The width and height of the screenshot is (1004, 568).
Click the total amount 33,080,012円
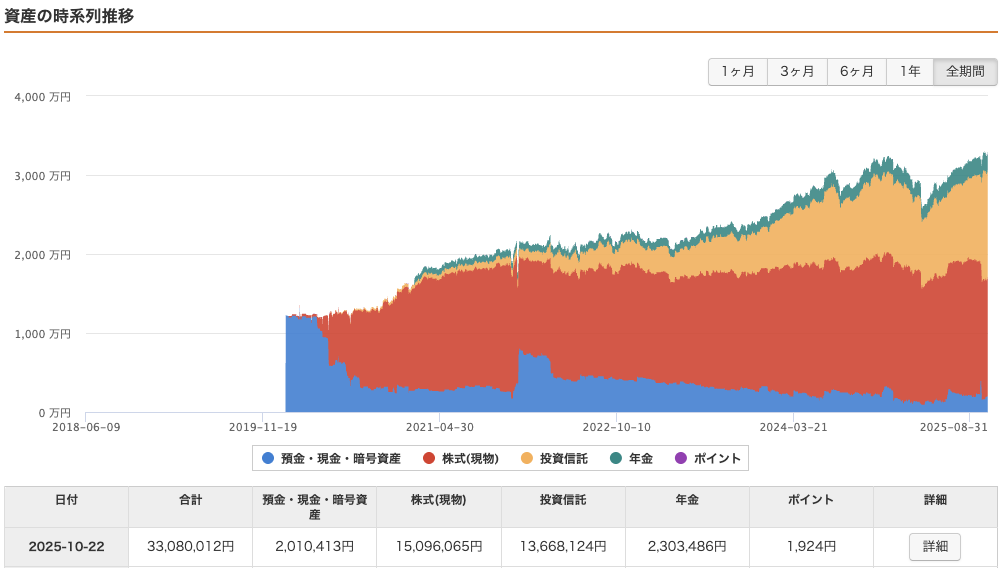[x=190, y=547]
